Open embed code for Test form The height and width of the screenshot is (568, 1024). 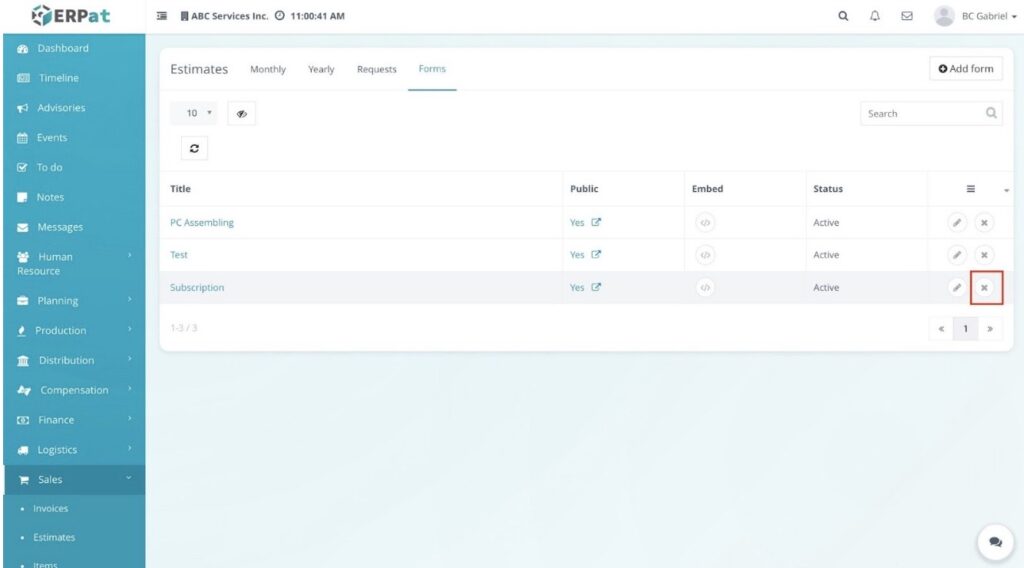(705, 255)
